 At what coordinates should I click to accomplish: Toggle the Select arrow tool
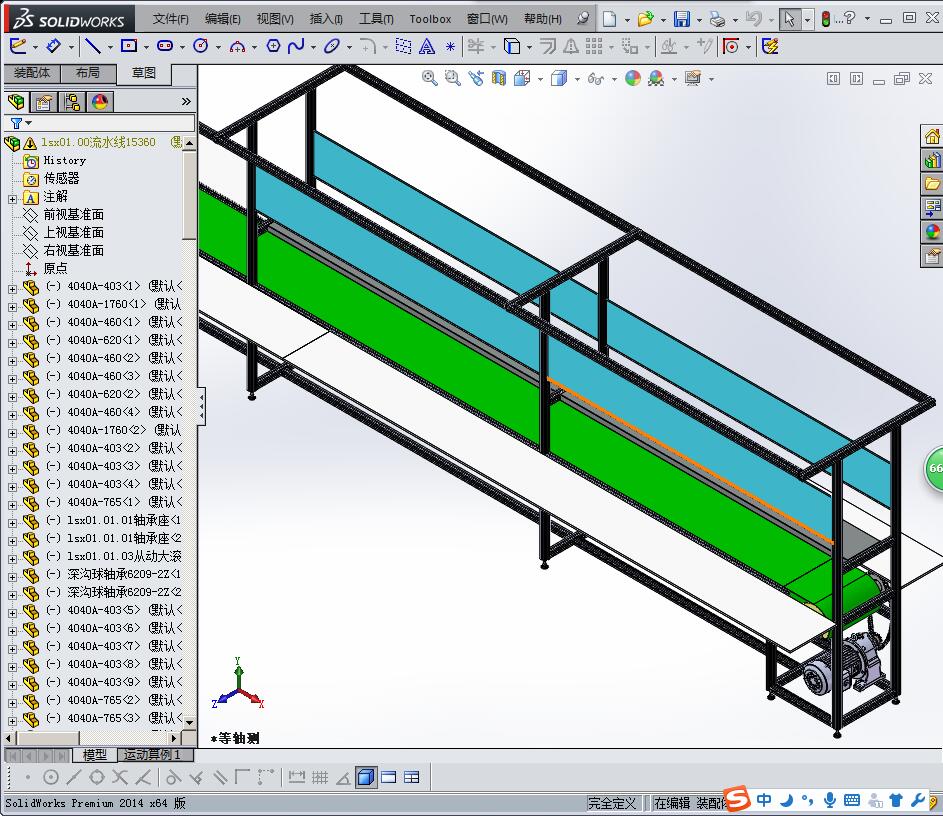789,19
